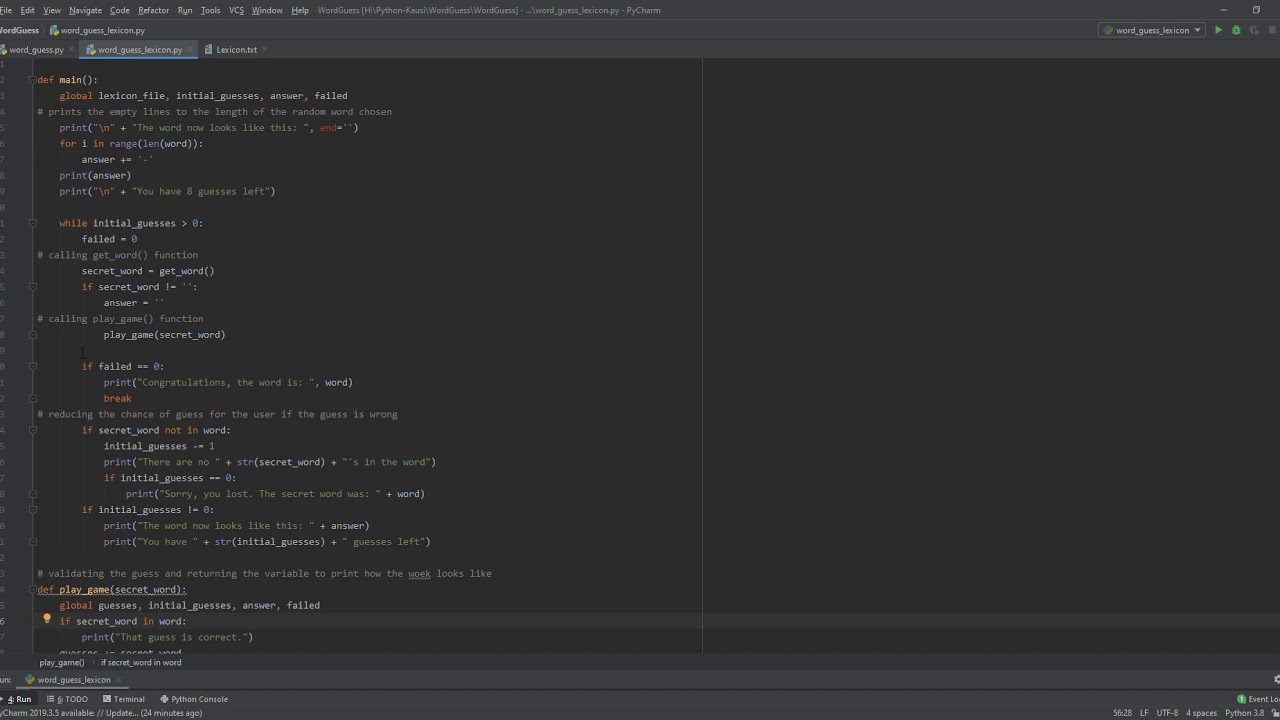
Task: Click PyCharm 2019.3.5 available update message
Action: 101,713
